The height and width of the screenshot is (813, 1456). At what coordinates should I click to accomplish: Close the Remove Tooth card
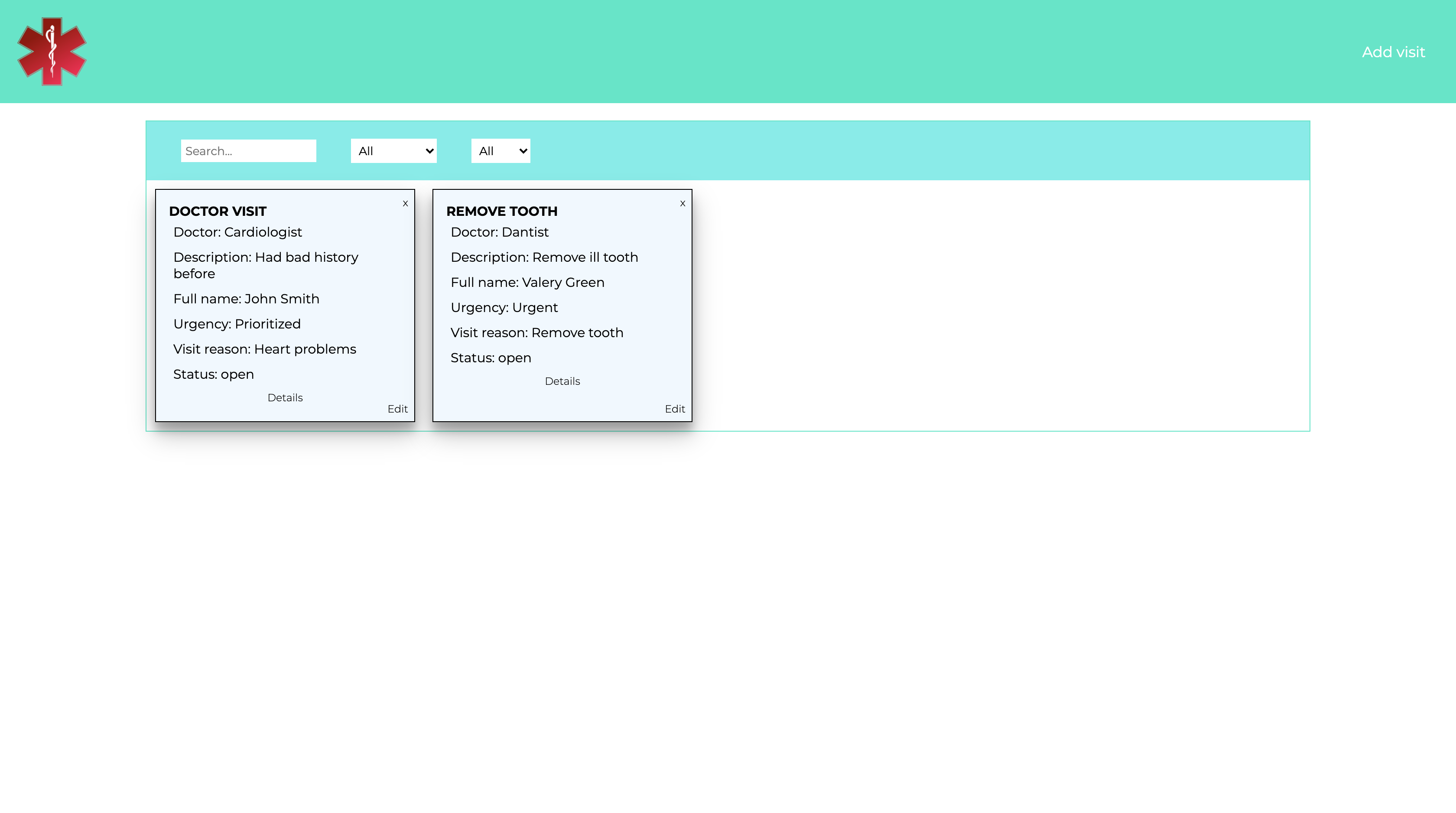click(x=682, y=204)
